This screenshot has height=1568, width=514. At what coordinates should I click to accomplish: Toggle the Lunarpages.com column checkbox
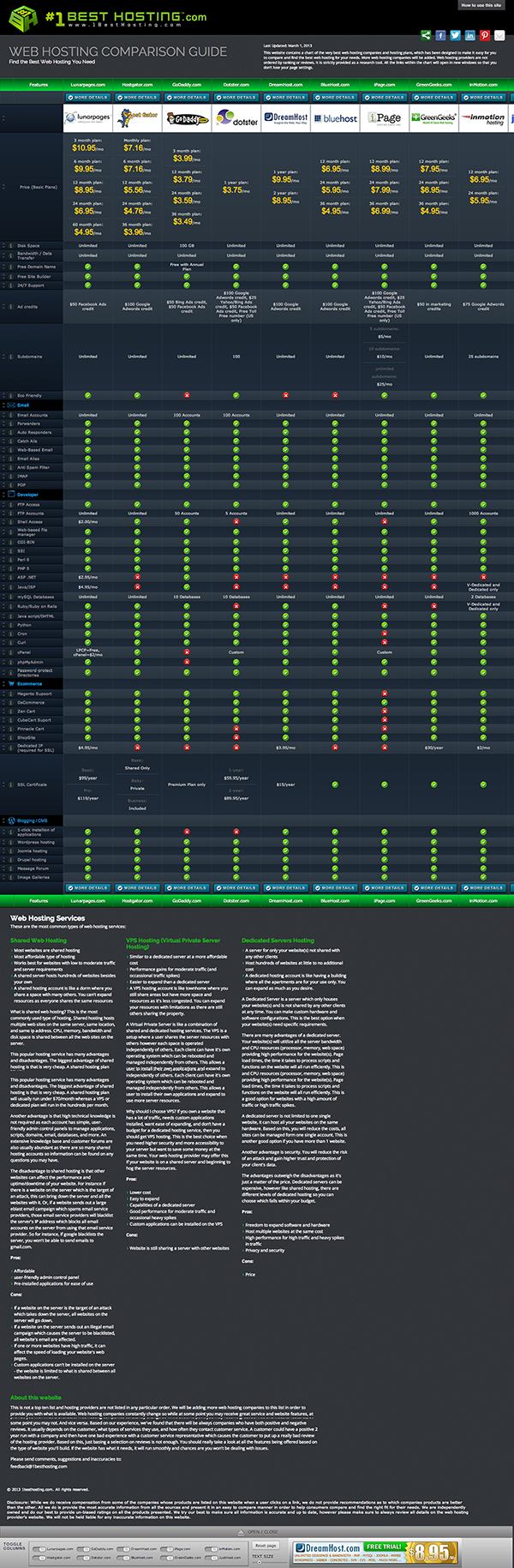pos(42,1548)
